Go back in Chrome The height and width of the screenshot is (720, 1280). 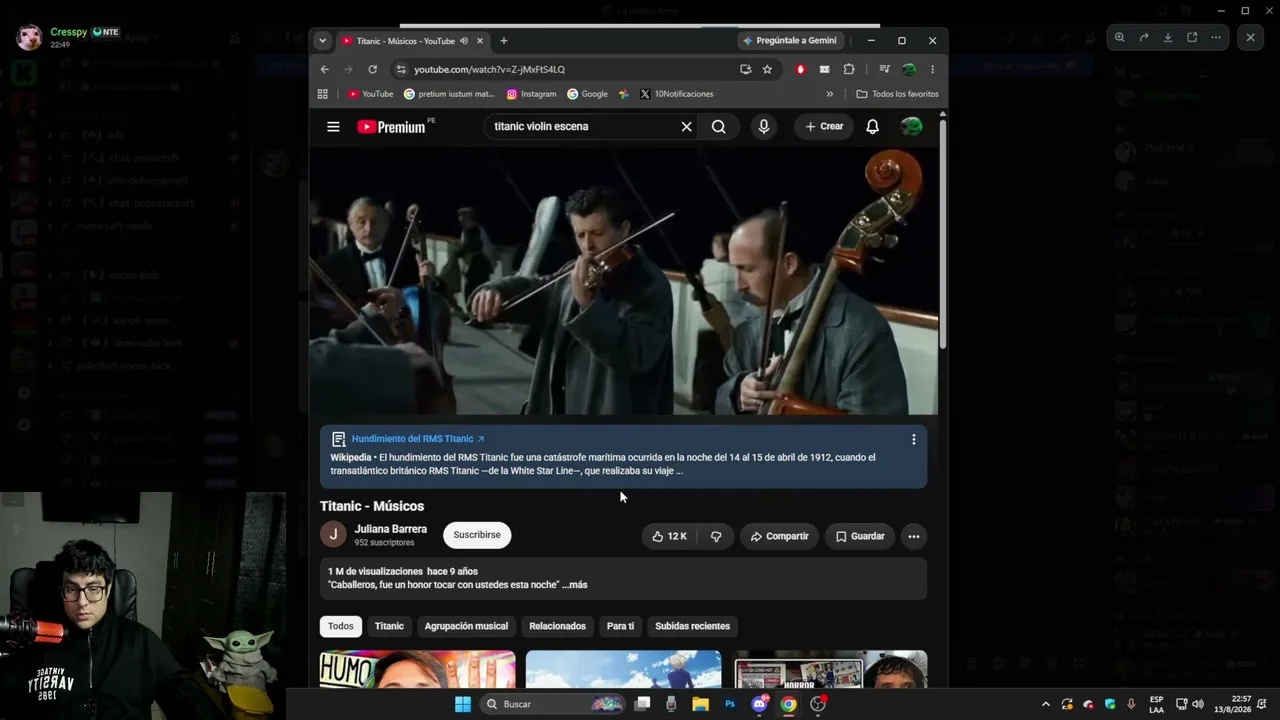pos(324,69)
